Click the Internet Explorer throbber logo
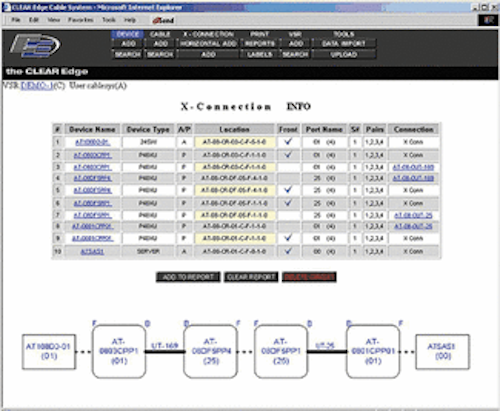This screenshot has width=500, height=411. [x=488, y=20]
